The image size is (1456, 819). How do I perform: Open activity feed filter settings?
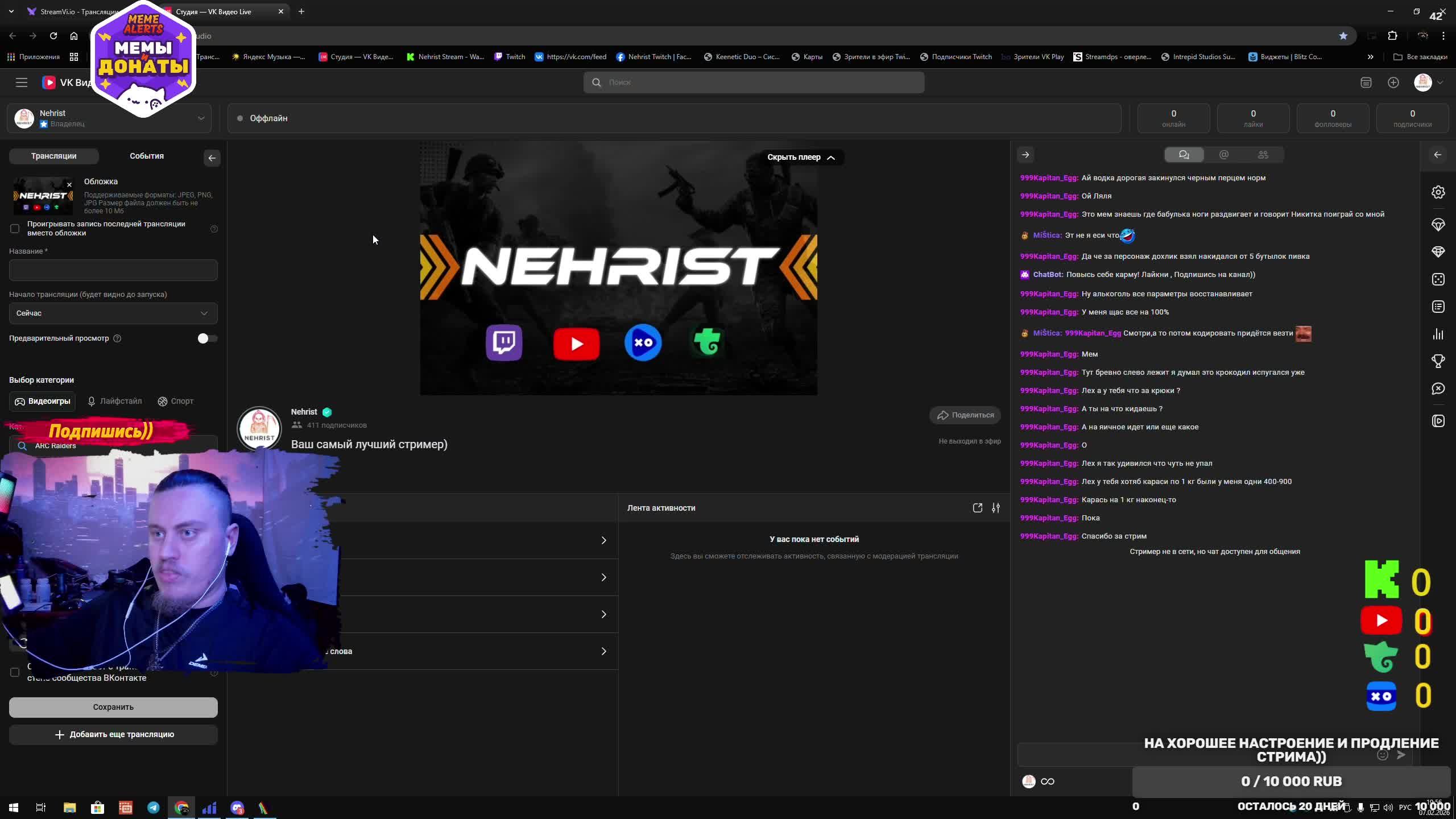[995, 508]
